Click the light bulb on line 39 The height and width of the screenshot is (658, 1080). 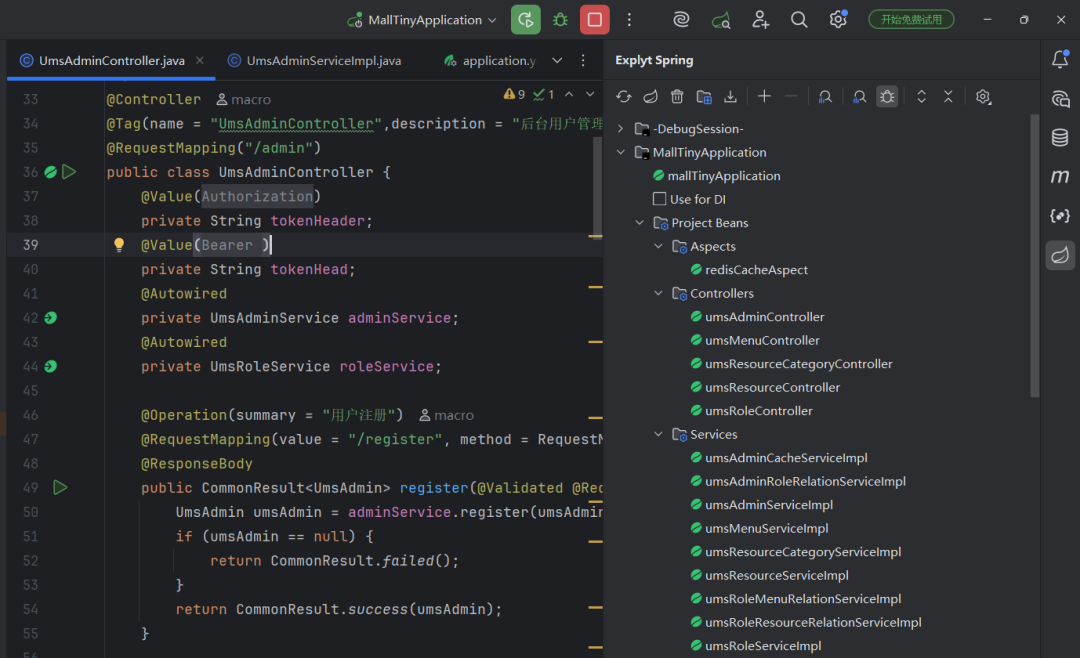[x=119, y=245]
